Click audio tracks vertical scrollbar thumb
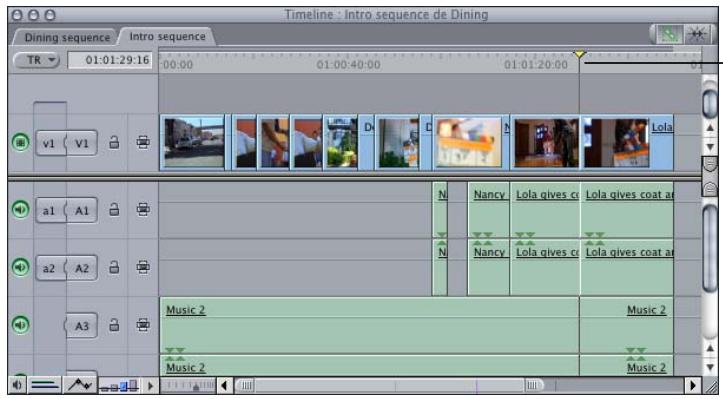Screen dimensions: 723x399 pos(710,248)
